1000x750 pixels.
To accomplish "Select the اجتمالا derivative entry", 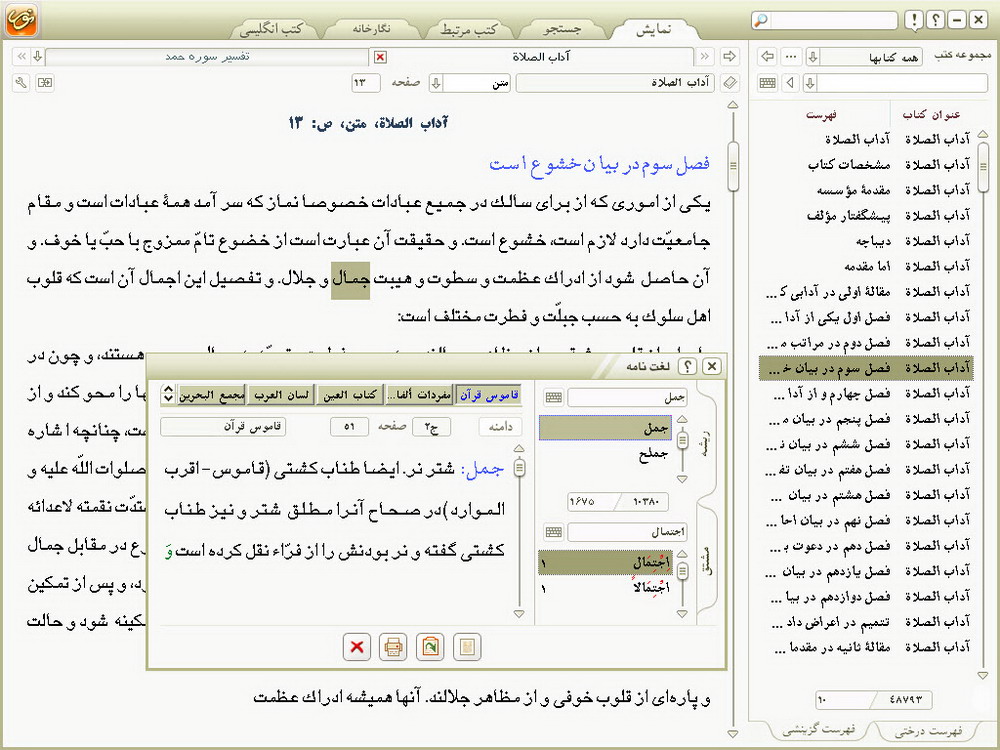I will (x=606, y=589).
